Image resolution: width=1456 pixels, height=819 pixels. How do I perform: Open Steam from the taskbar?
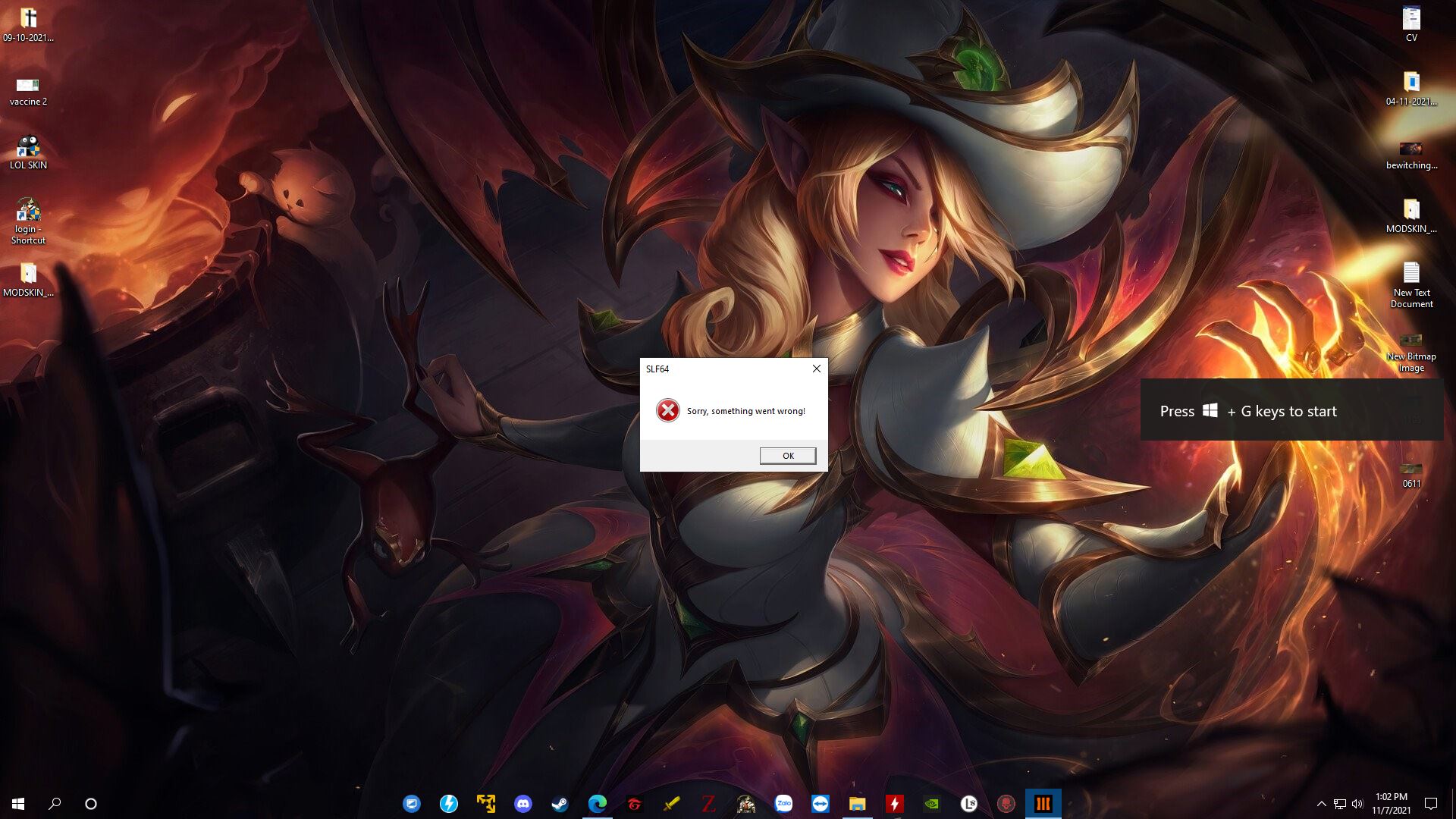click(x=560, y=804)
